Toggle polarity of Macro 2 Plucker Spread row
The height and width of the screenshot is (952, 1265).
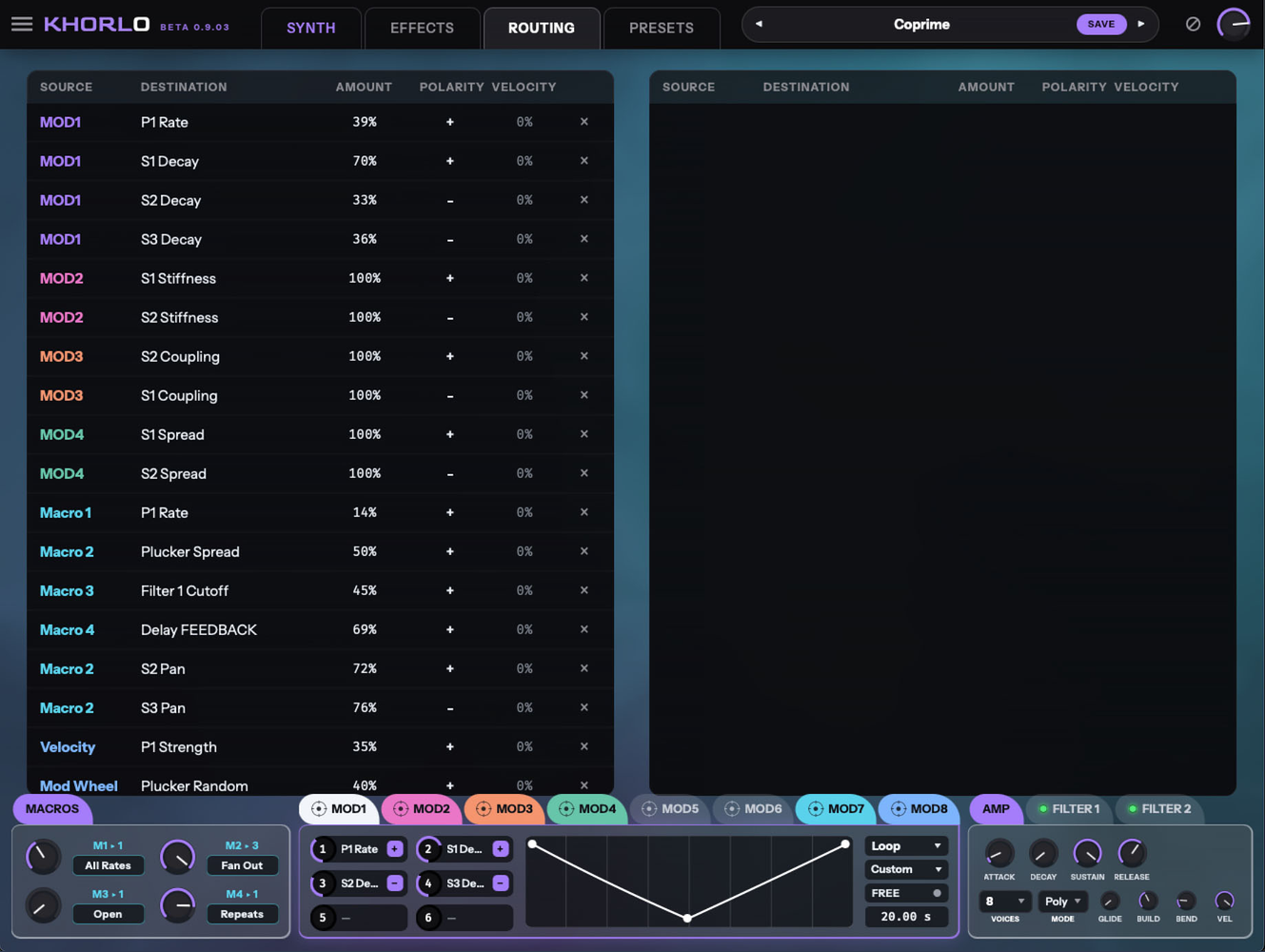(x=450, y=551)
